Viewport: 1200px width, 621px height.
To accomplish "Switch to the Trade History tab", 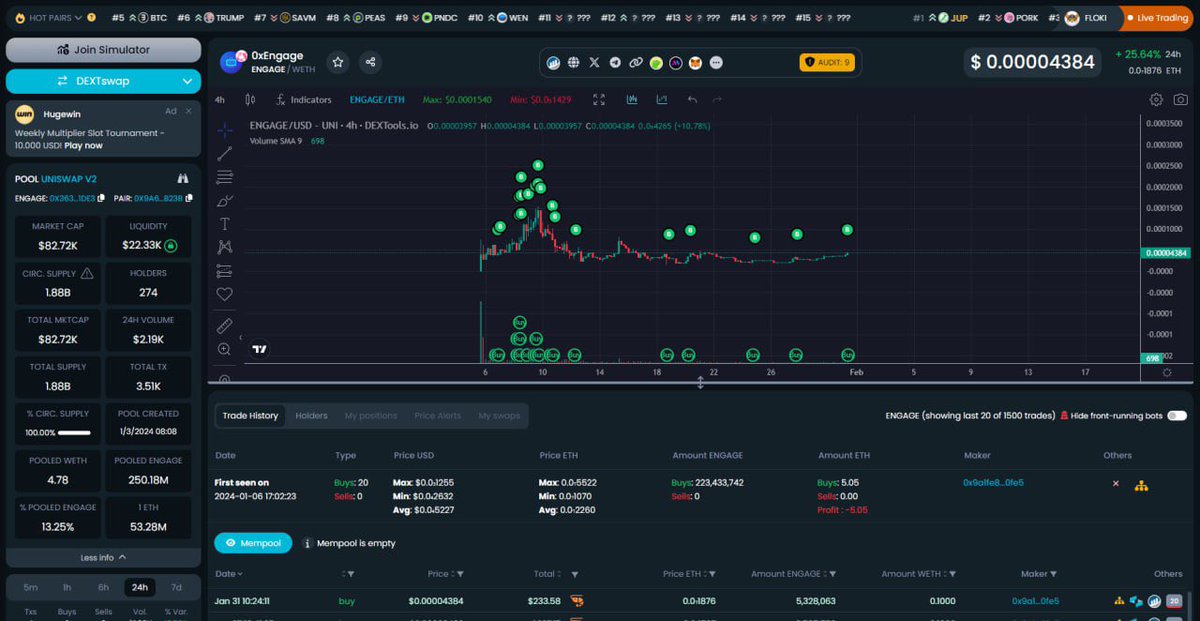I will tap(250, 415).
